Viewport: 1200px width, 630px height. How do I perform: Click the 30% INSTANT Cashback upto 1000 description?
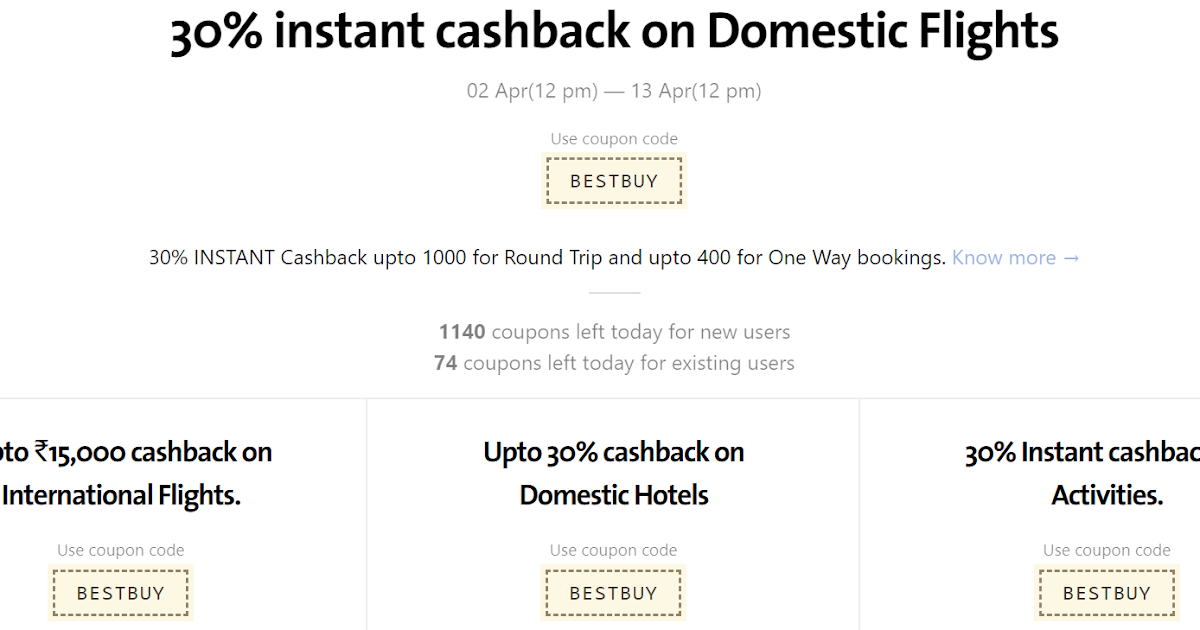coord(547,258)
